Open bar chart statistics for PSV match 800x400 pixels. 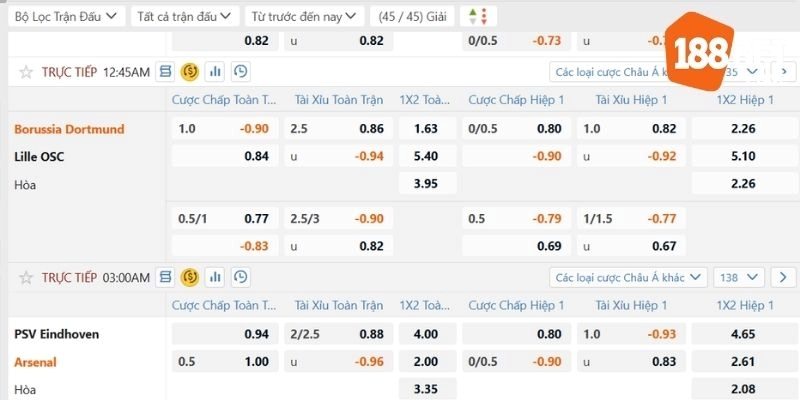(x=215, y=277)
